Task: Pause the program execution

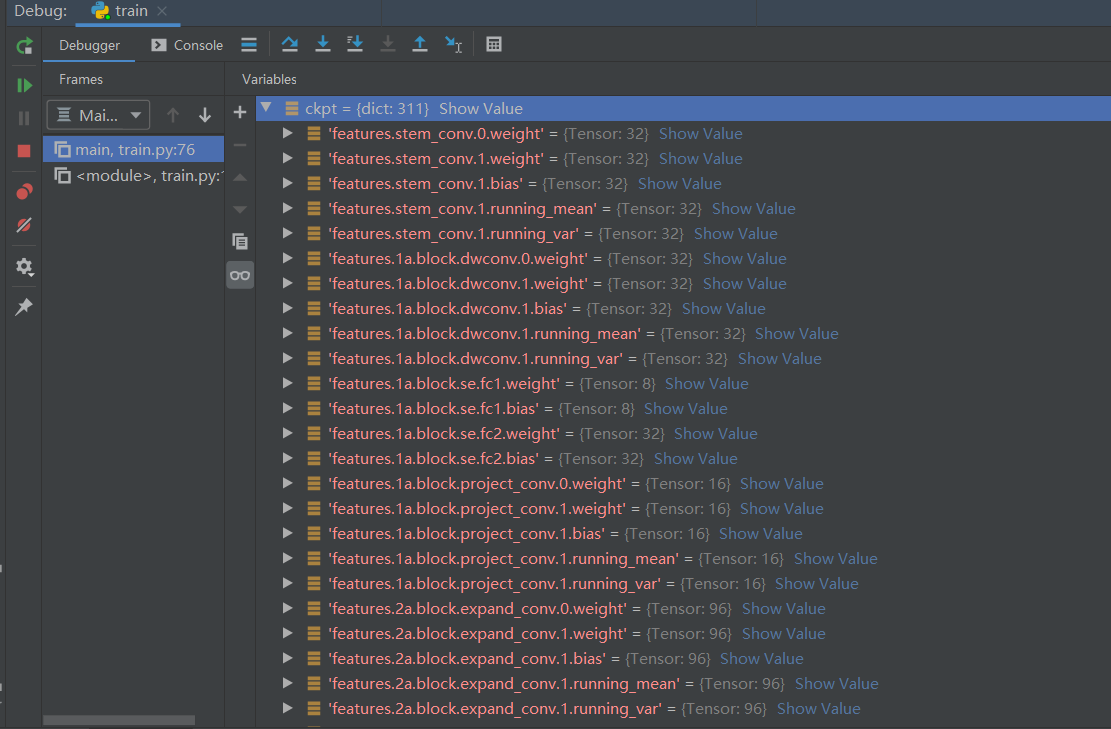Action: 24,118
